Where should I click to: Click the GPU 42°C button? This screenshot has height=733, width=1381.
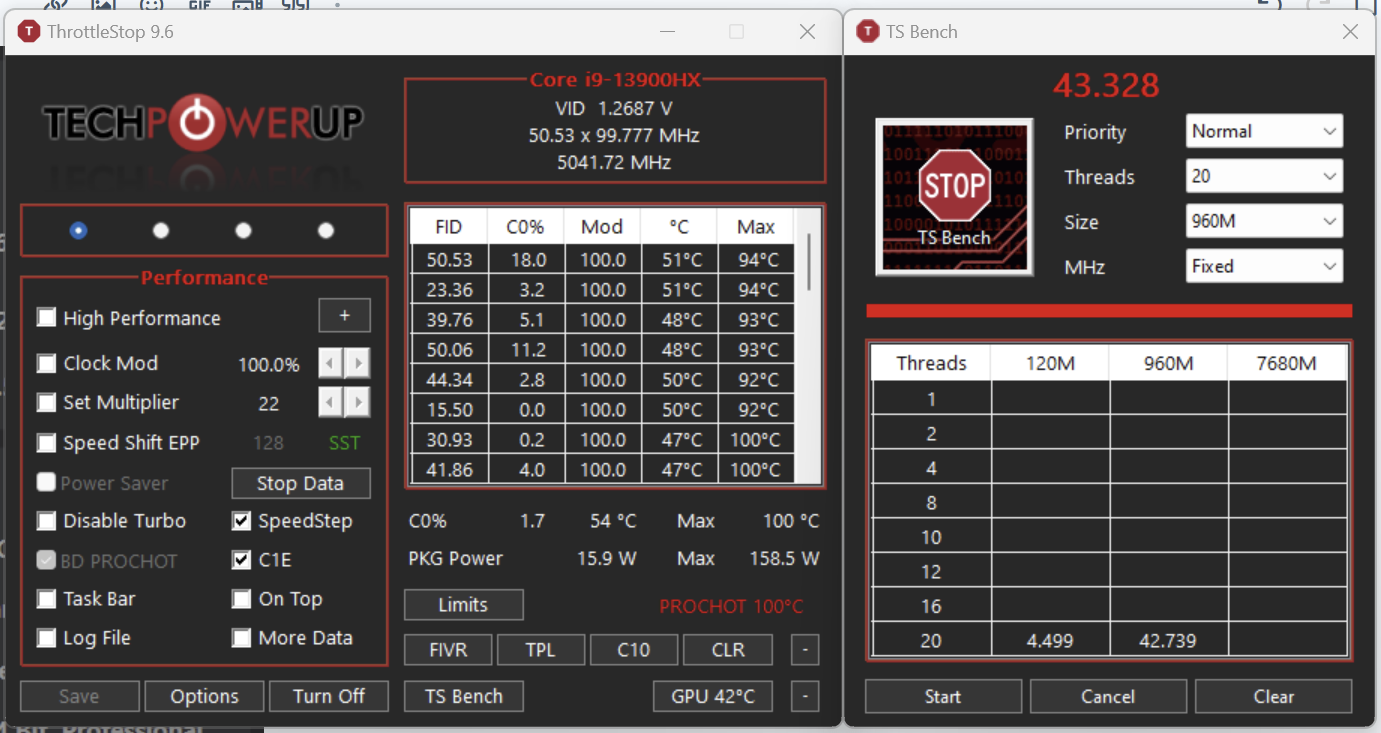713,696
